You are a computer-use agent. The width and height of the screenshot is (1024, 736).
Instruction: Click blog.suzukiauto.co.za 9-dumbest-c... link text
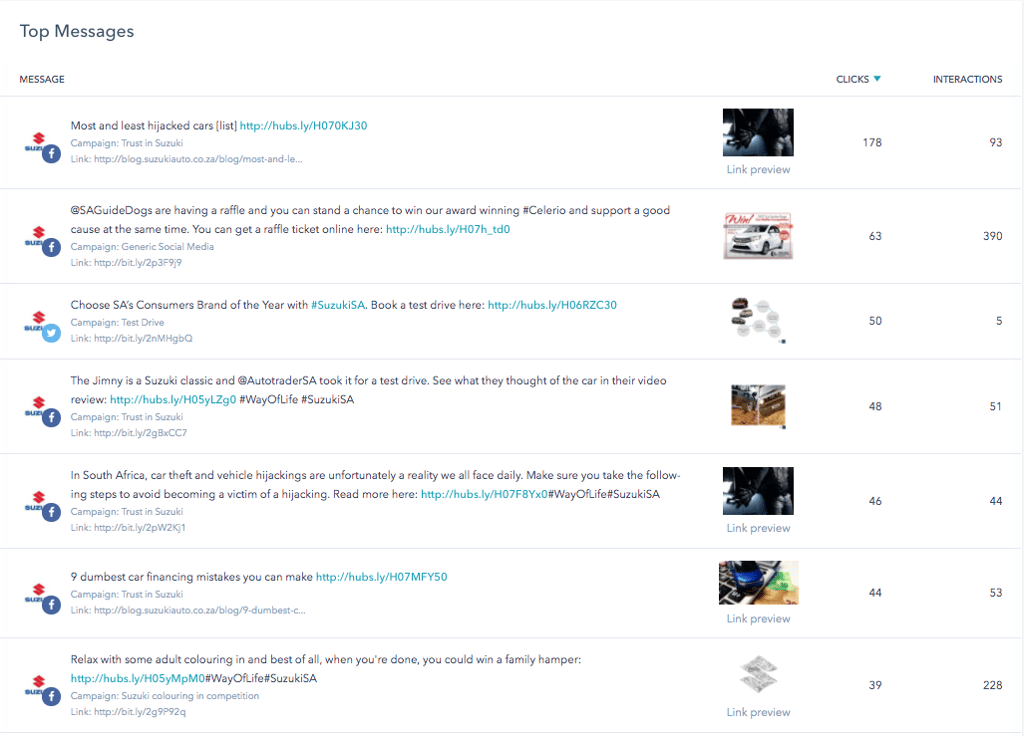point(188,610)
